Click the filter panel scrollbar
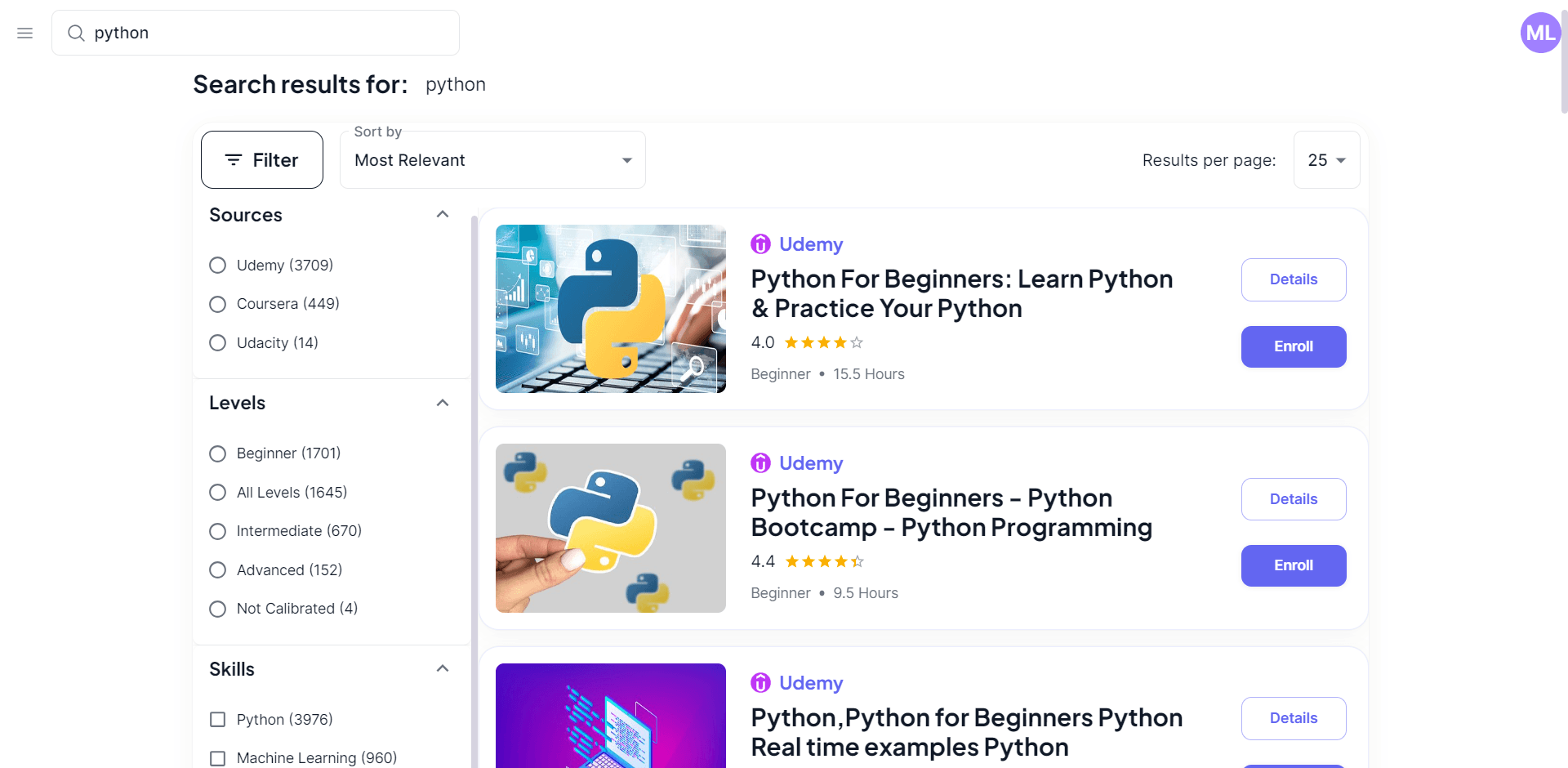This screenshot has width=1568, height=768. point(474,490)
